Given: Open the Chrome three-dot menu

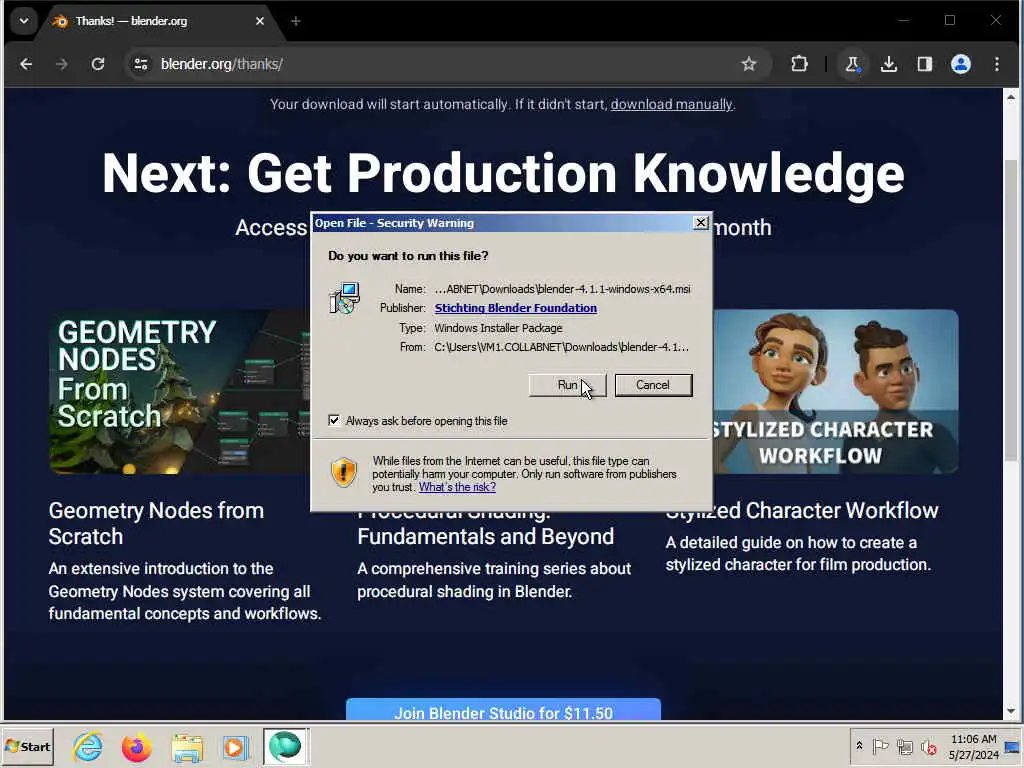Looking at the screenshot, I should pyautogui.click(x=997, y=64).
